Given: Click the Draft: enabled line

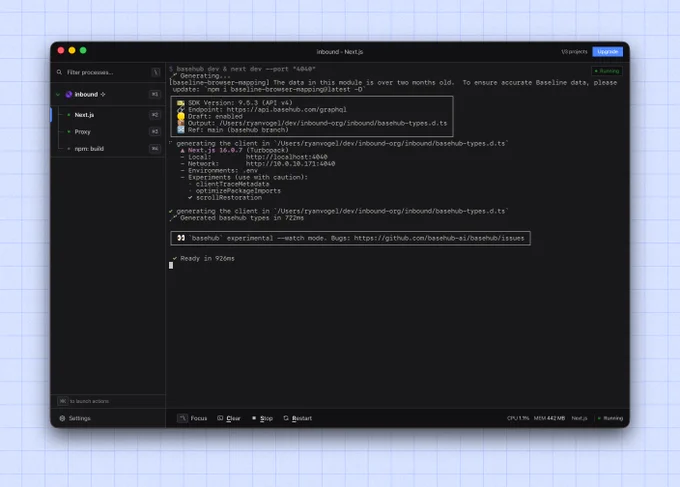Looking at the screenshot, I should point(210,117).
